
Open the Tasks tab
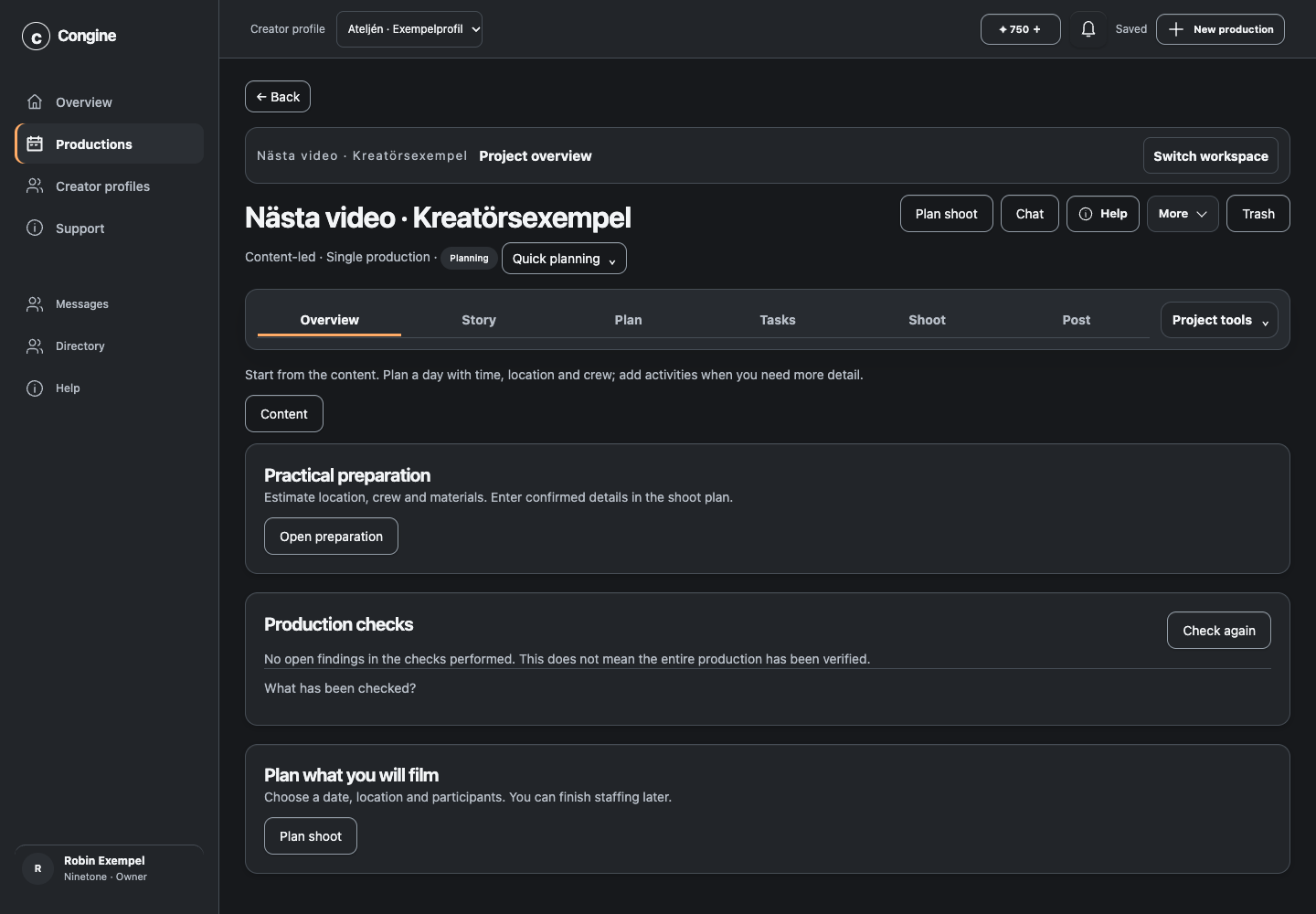[778, 320]
